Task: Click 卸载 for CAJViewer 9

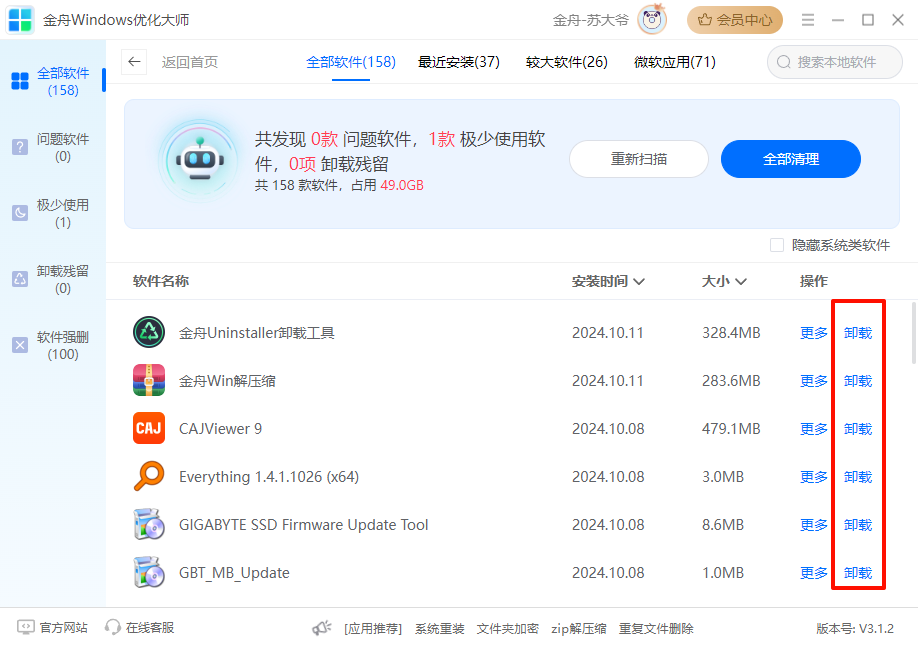Action: pos(858,429)
